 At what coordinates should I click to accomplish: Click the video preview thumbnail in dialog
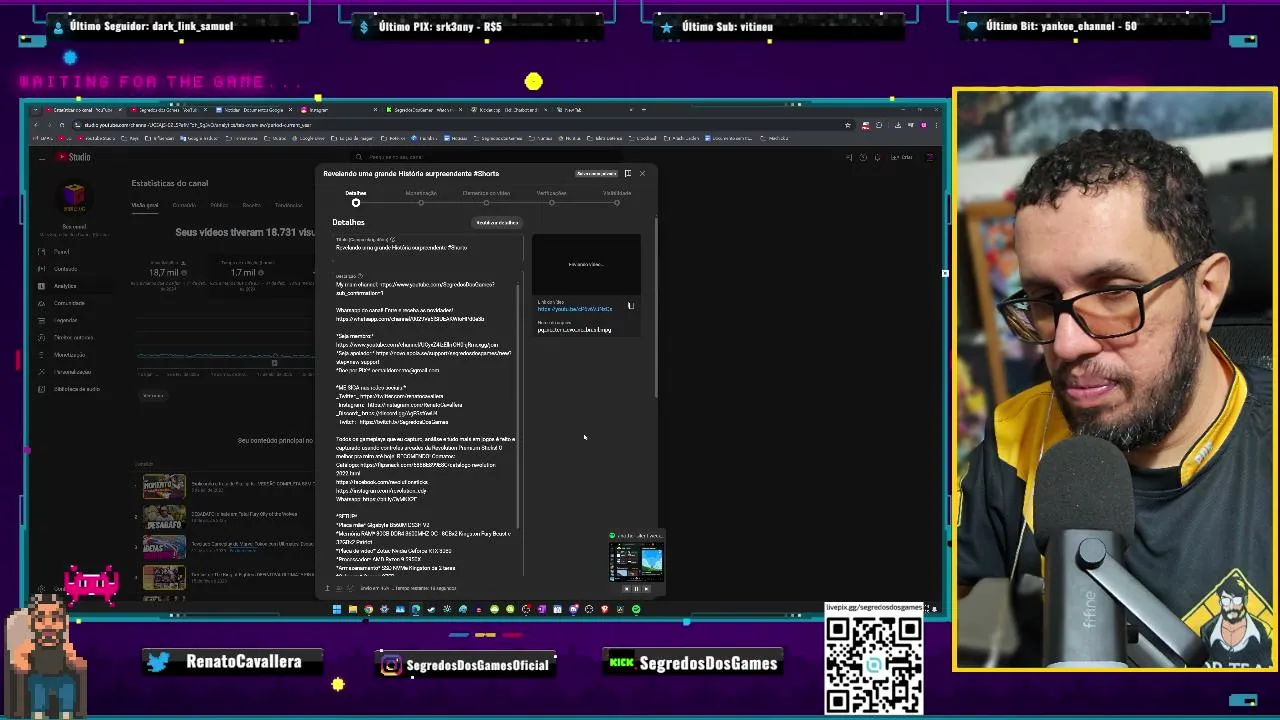(586, 264)
